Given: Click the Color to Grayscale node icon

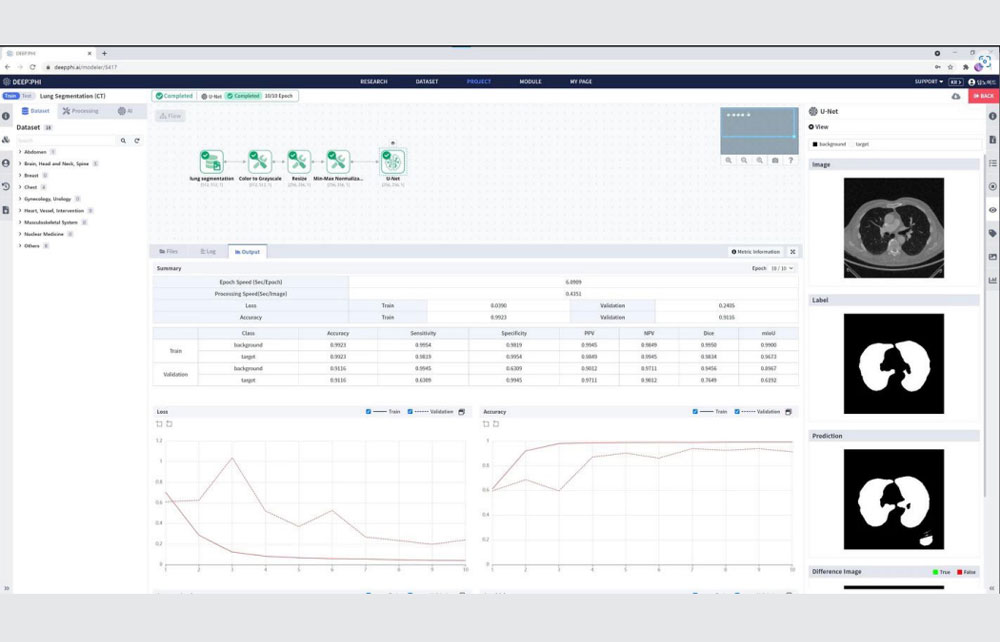Looking at the screenshot, I should click(260, 161).
